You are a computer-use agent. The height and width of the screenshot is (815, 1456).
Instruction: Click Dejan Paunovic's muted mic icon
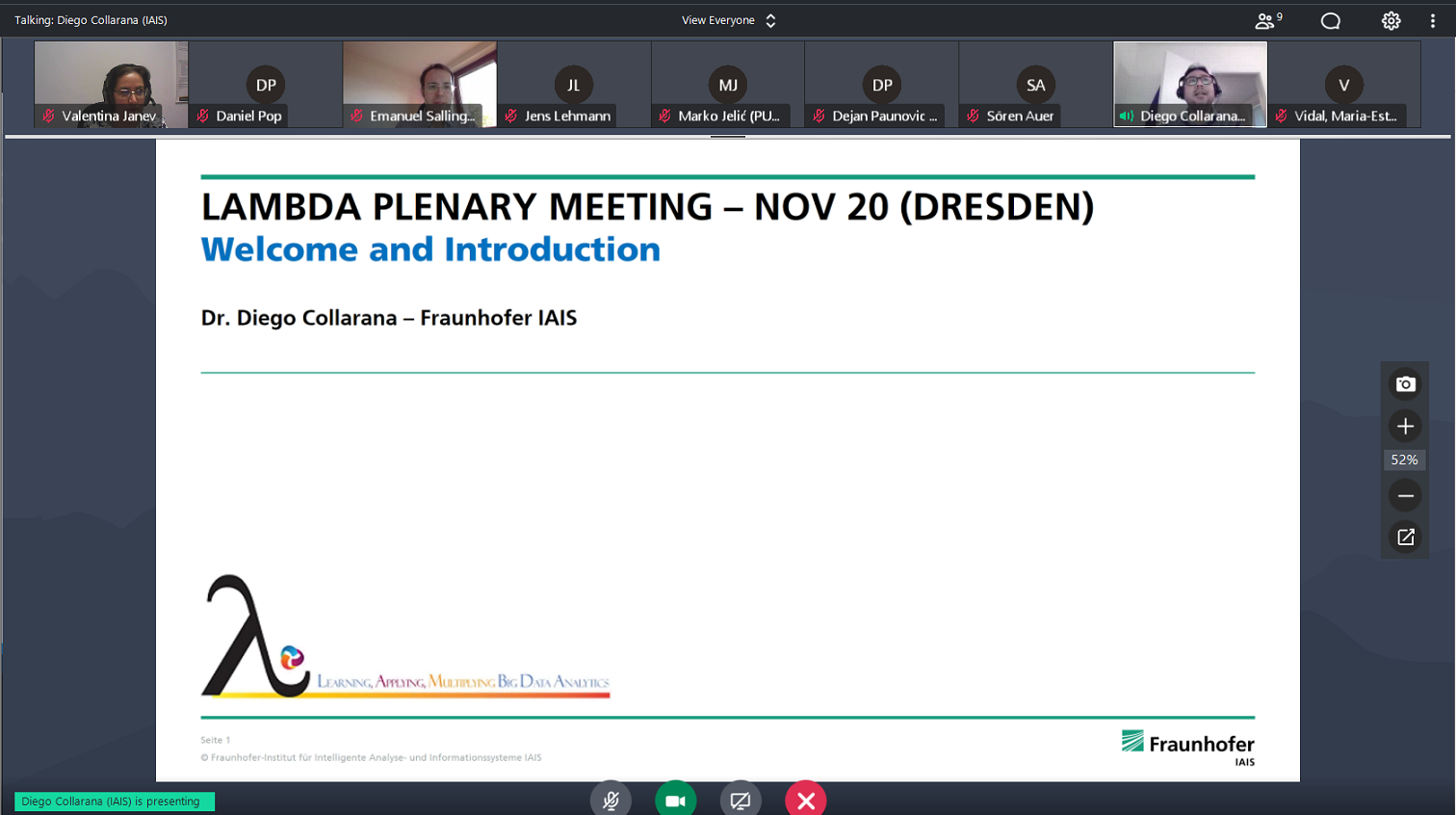(x=819, y=116)
